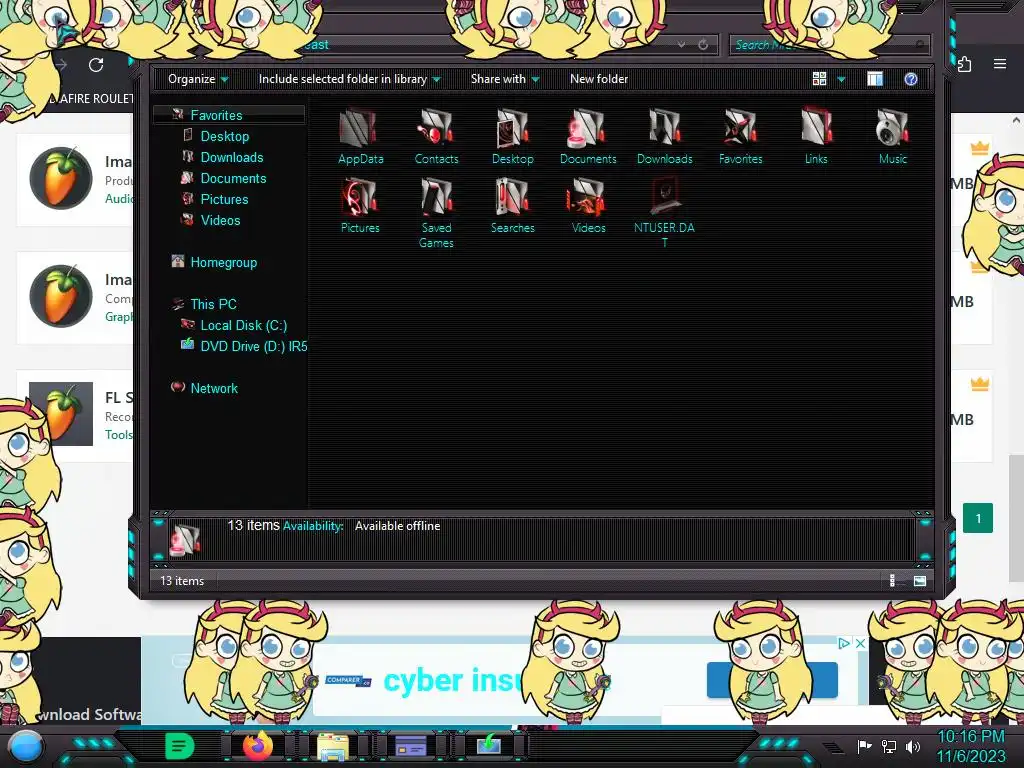Open the volume speaker tray icon

point(913,746)
